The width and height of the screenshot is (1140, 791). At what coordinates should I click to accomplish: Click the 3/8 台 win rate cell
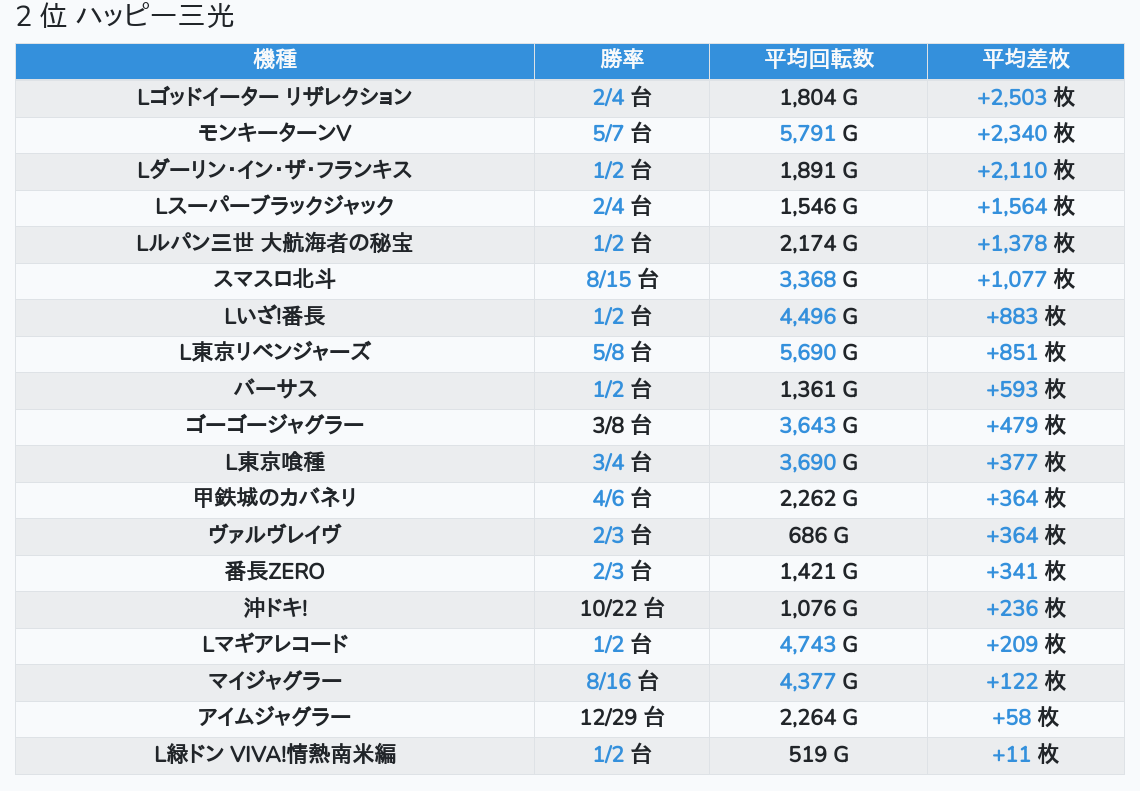622,425
